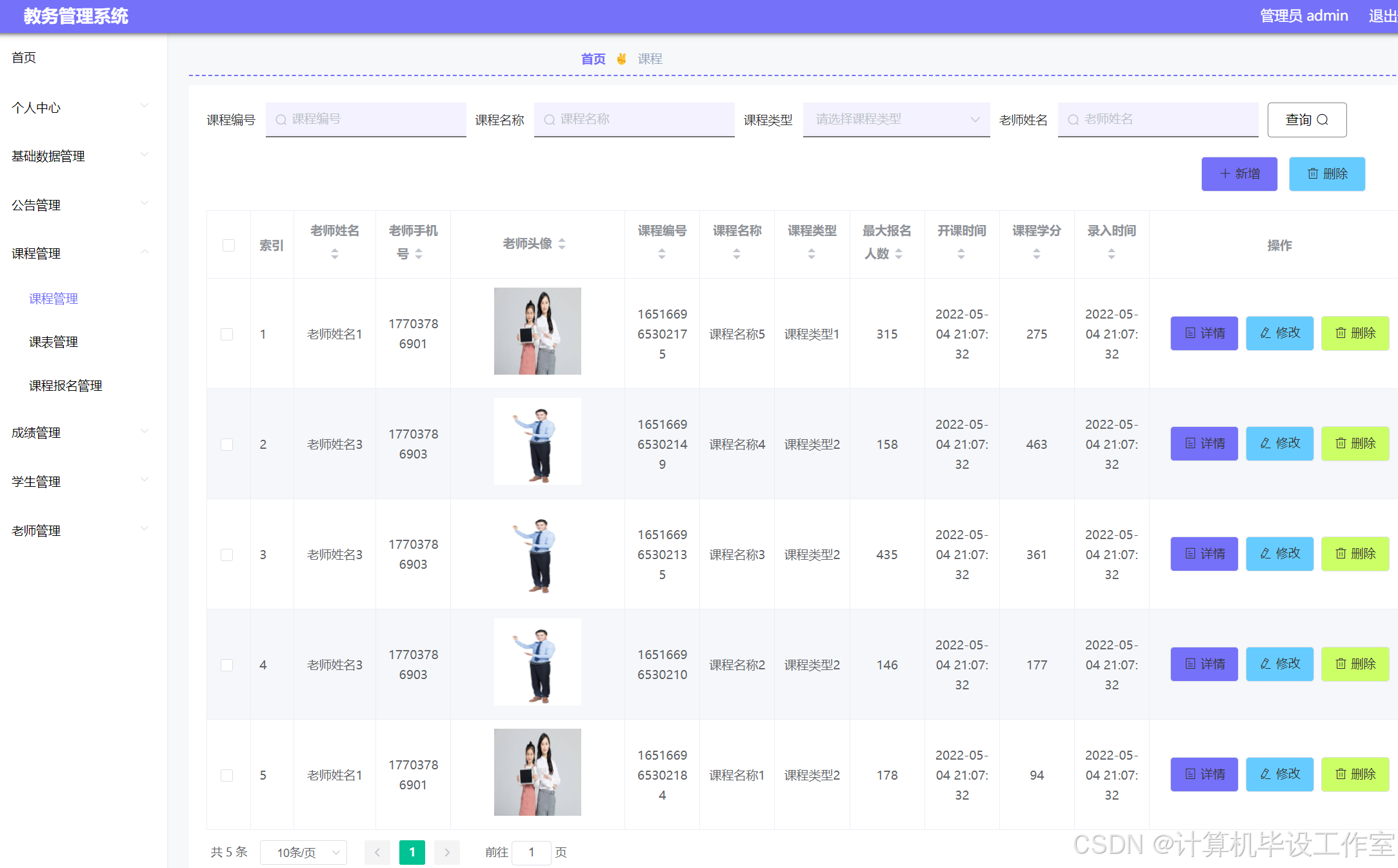Click the sort arrows on 课程学分 column
The height and width of the screenshot is (868, 1398).
[1036, 253]
